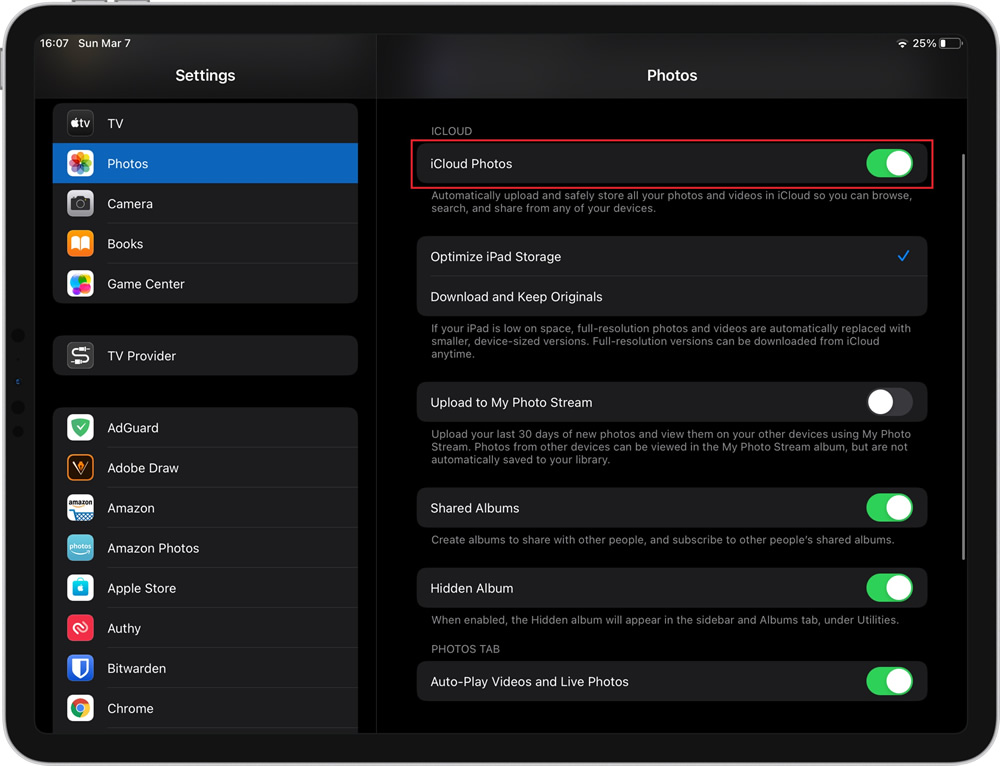
Task: Switch off the Hidden Album toggle
Action: pyautogui.click(x=889, y=588)
